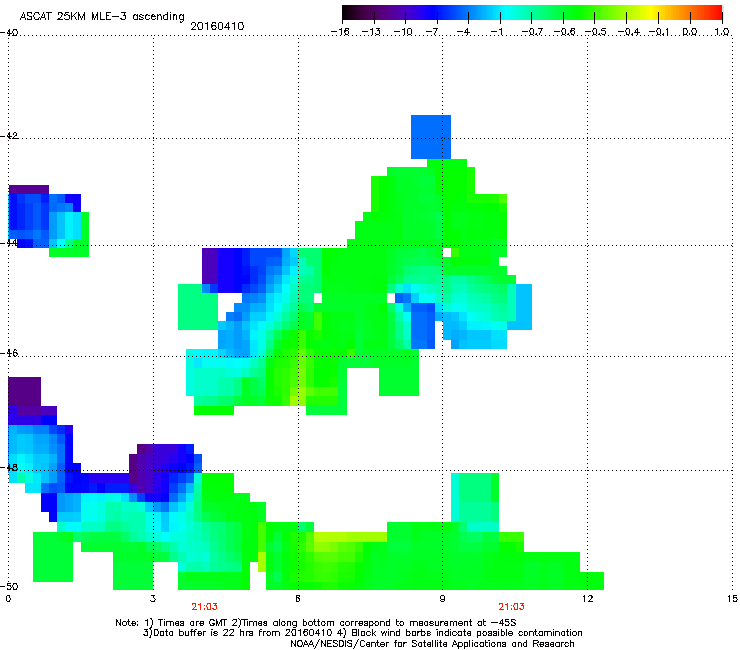Screen dimensions: 740x650
Task: Click the -7 color bar label
Action: 433,32
